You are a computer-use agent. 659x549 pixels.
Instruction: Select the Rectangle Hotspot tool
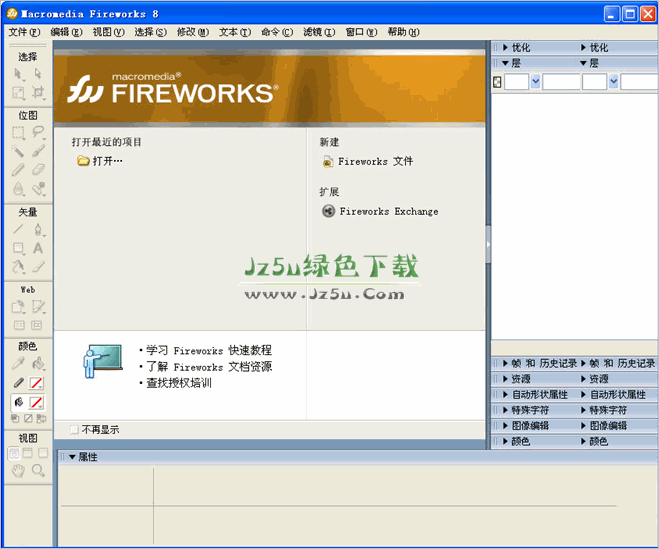click(x=18, y=307)
